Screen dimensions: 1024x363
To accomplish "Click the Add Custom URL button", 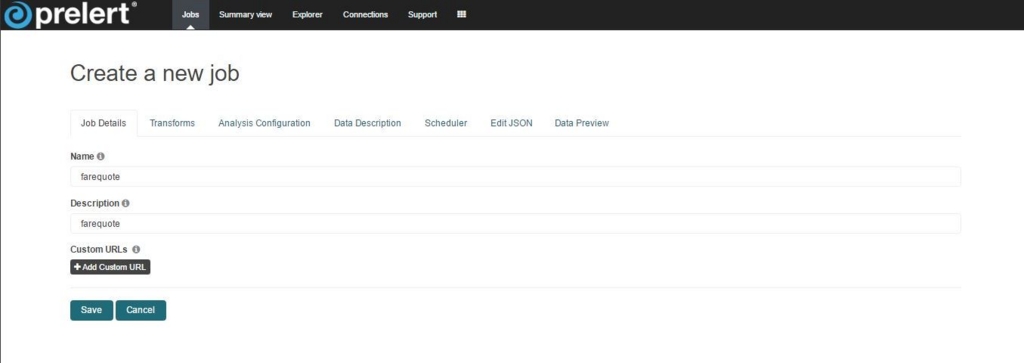I will [110, 267].
